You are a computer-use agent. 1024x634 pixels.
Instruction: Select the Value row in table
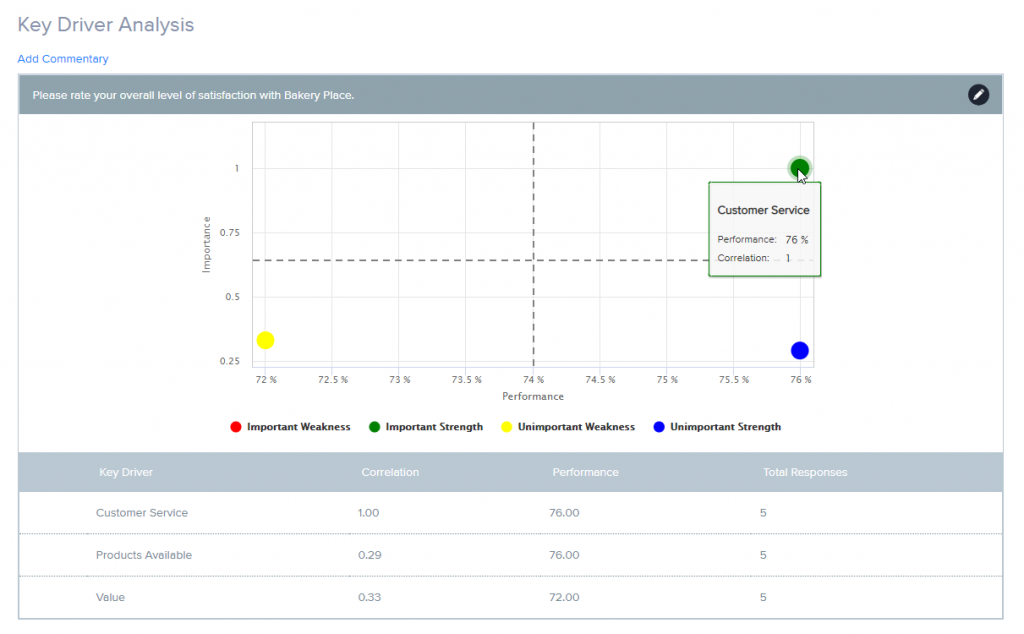(x=110, y=597)
